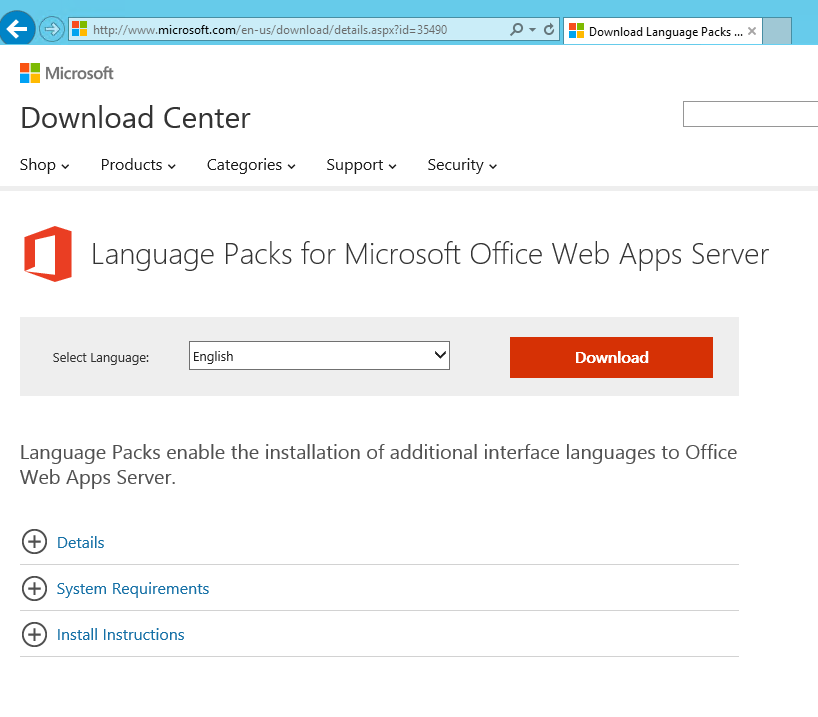Click the site favicon in address bar
818x717 pixels.
79,29
